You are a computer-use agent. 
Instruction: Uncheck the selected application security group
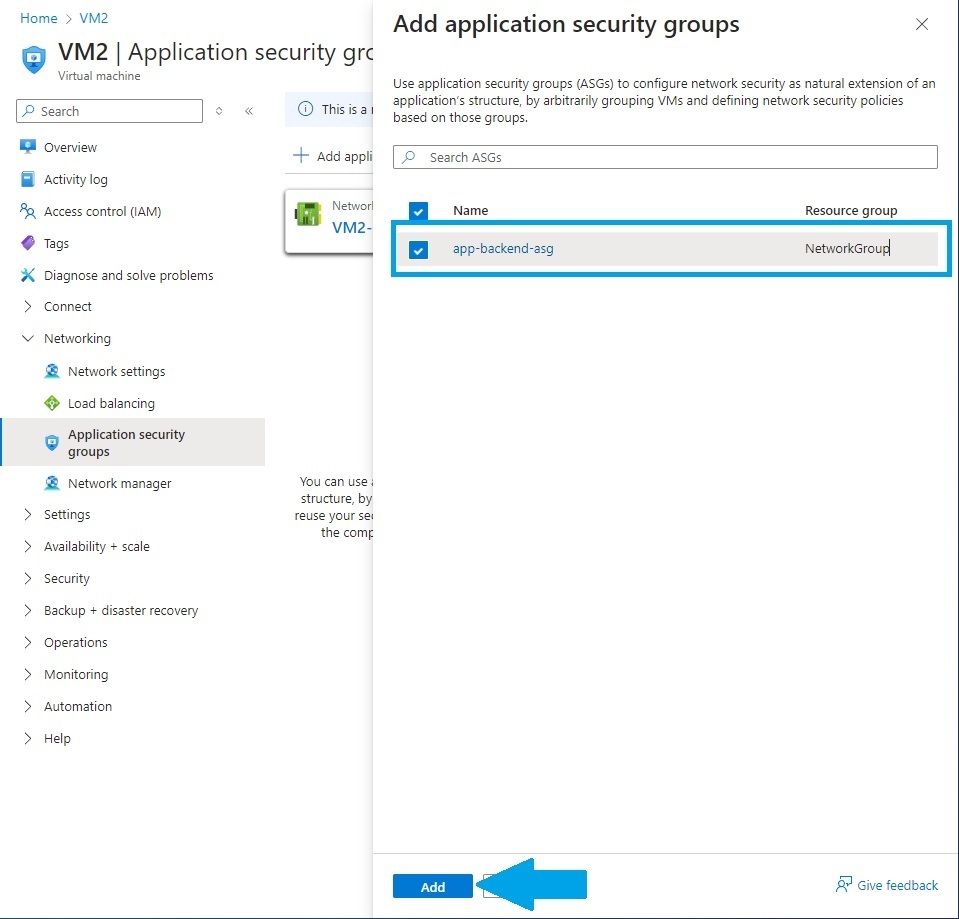click(x=418, y=250)
